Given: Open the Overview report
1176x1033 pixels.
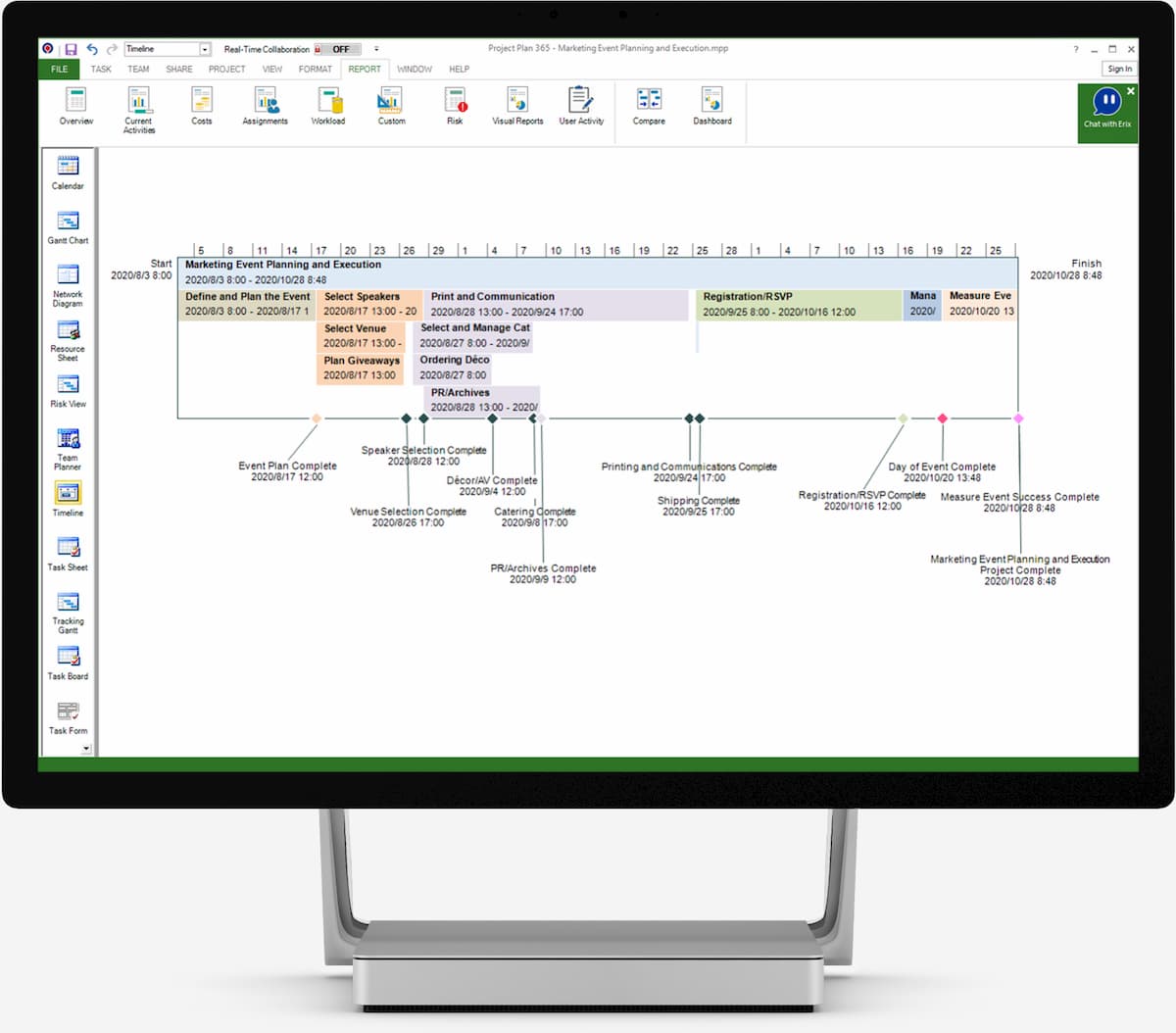Looking at the screenshot, I should (x=75, y=107).
